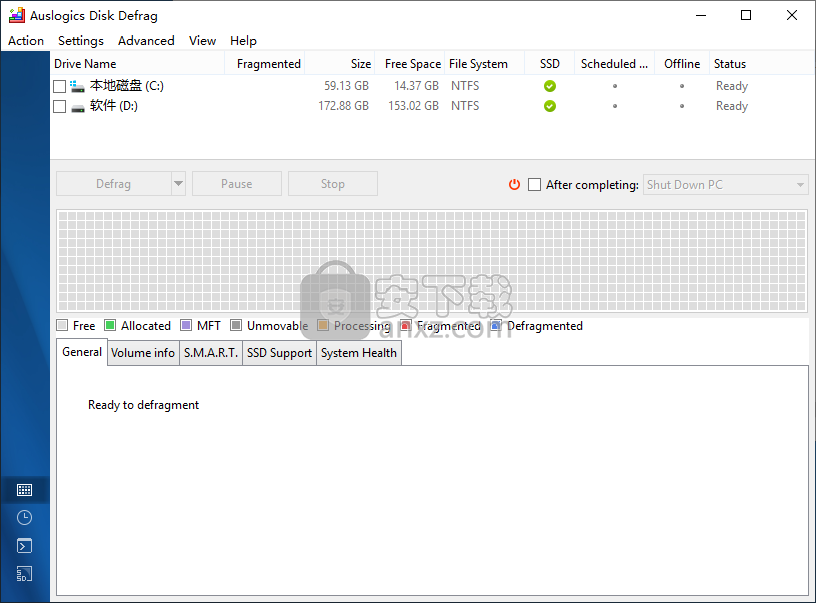Sort by Scheduled column header
The height and width of the screenshot is (603, 816).
click(x=615, y=63)
